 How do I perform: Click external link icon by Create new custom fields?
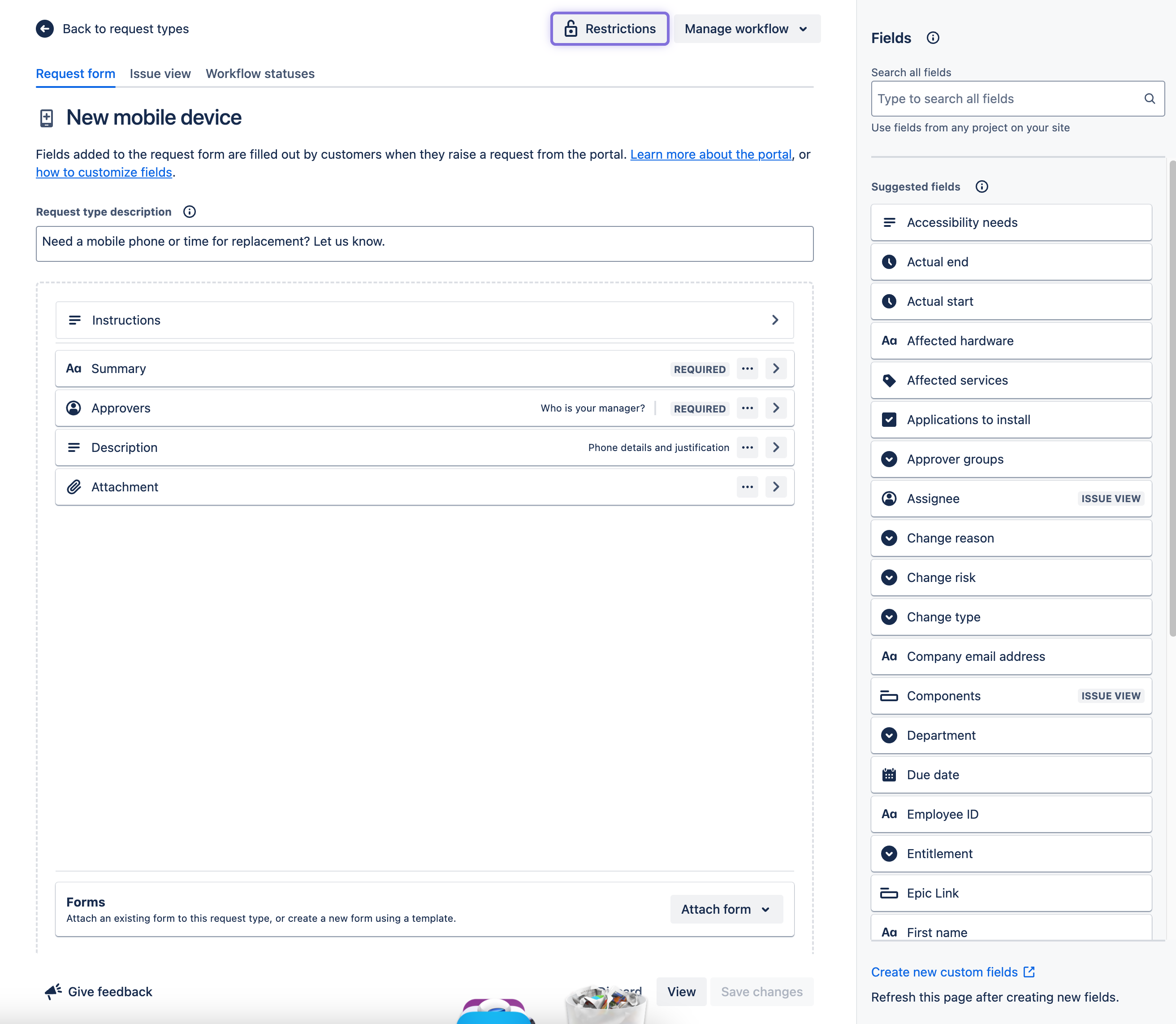[1029, 972]
